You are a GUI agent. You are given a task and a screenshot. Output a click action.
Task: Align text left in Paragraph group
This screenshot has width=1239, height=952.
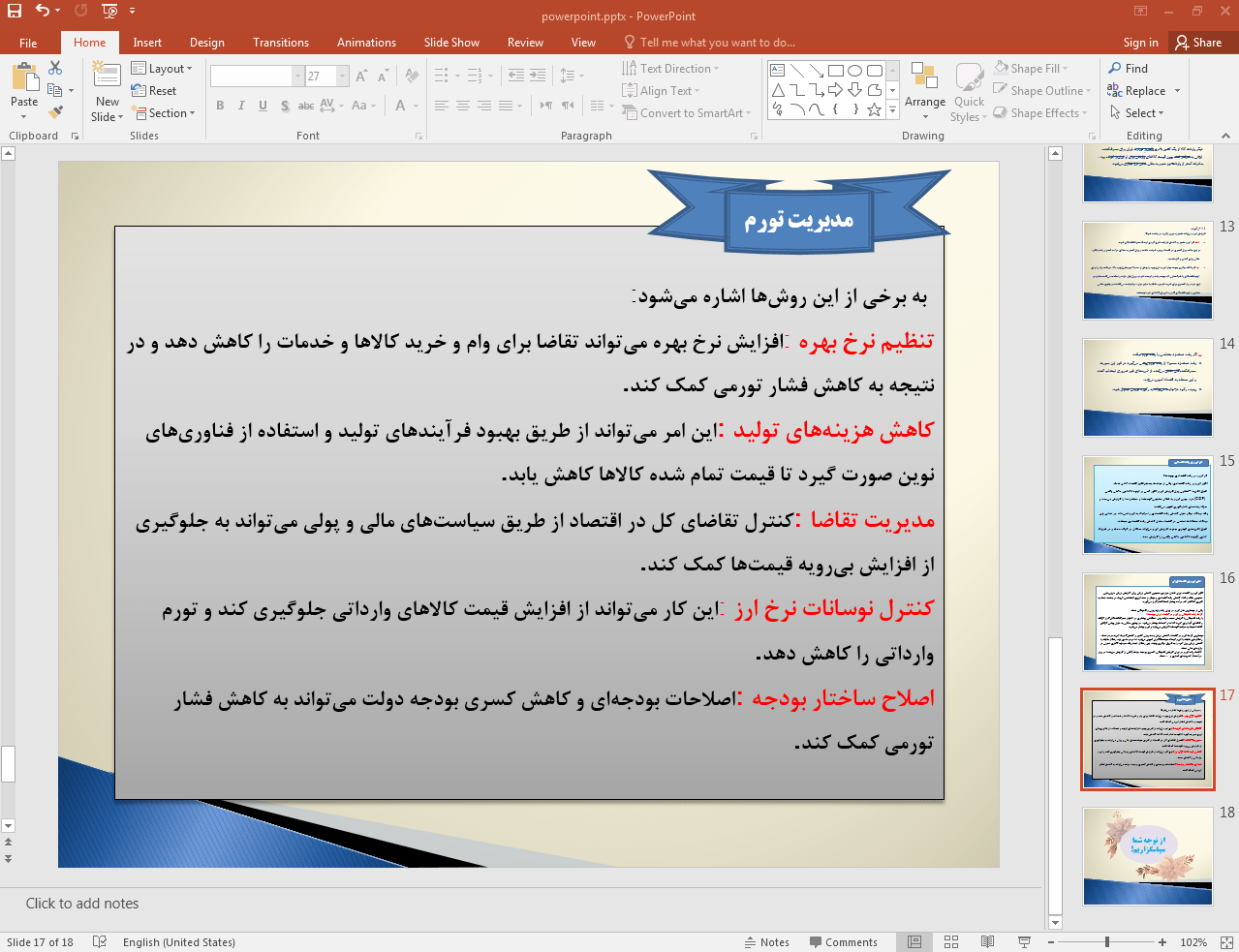point(442,106)
